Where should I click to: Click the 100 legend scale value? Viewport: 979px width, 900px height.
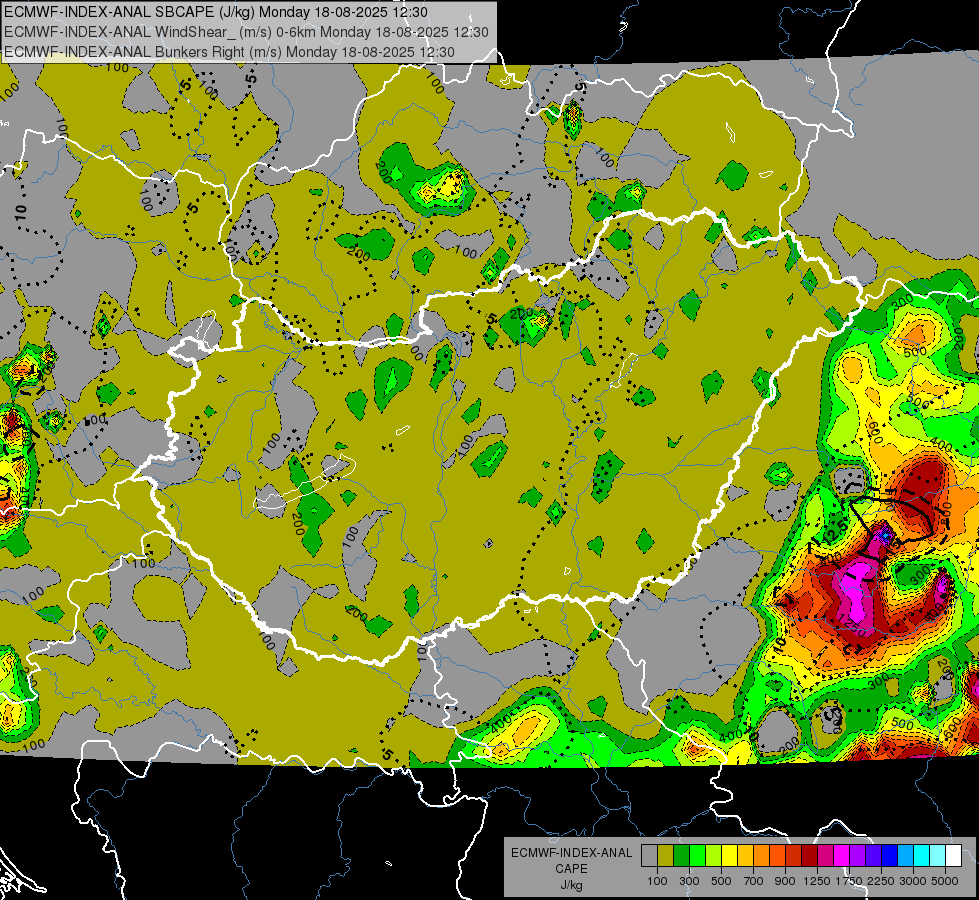657,881
